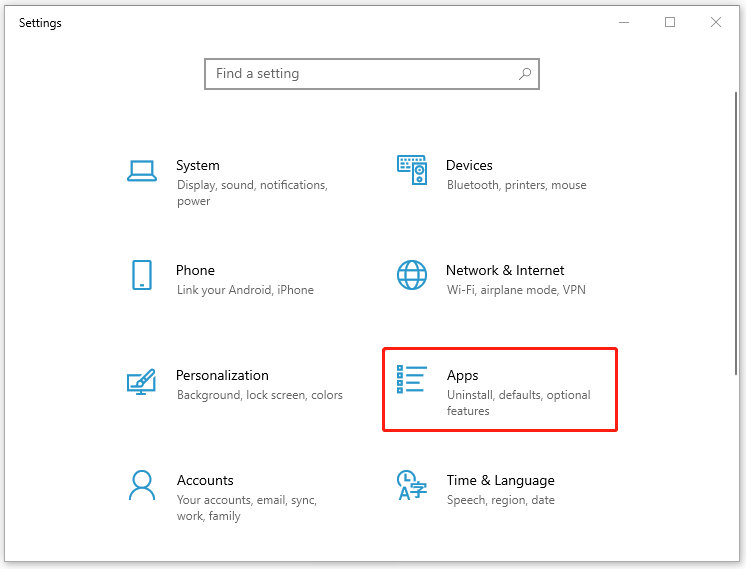Click 'Wi-Fi, airplane mode, VPN' description
746x569 pixels.
click(516, 290)
